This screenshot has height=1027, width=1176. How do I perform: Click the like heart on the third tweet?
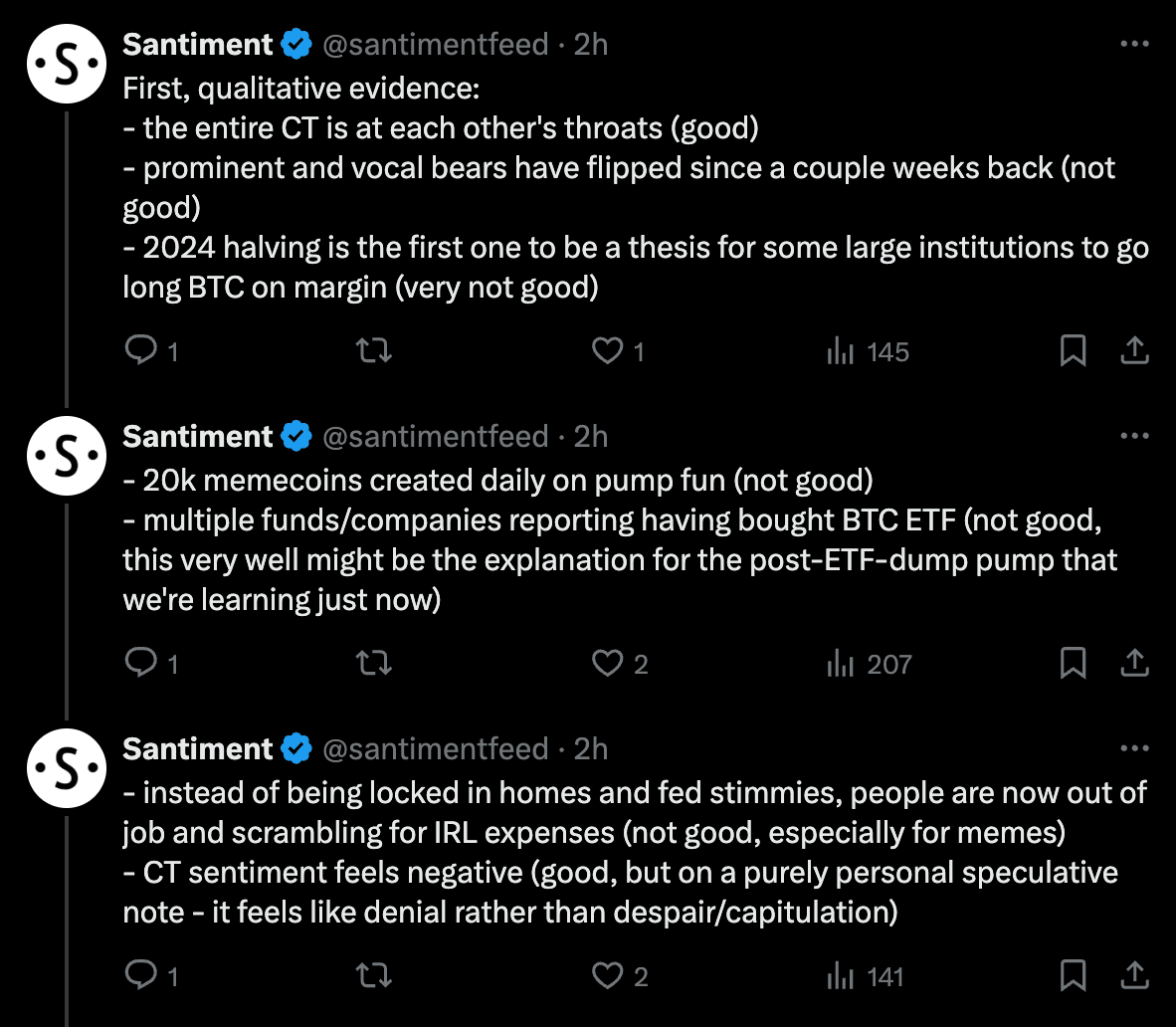point(608,976)
